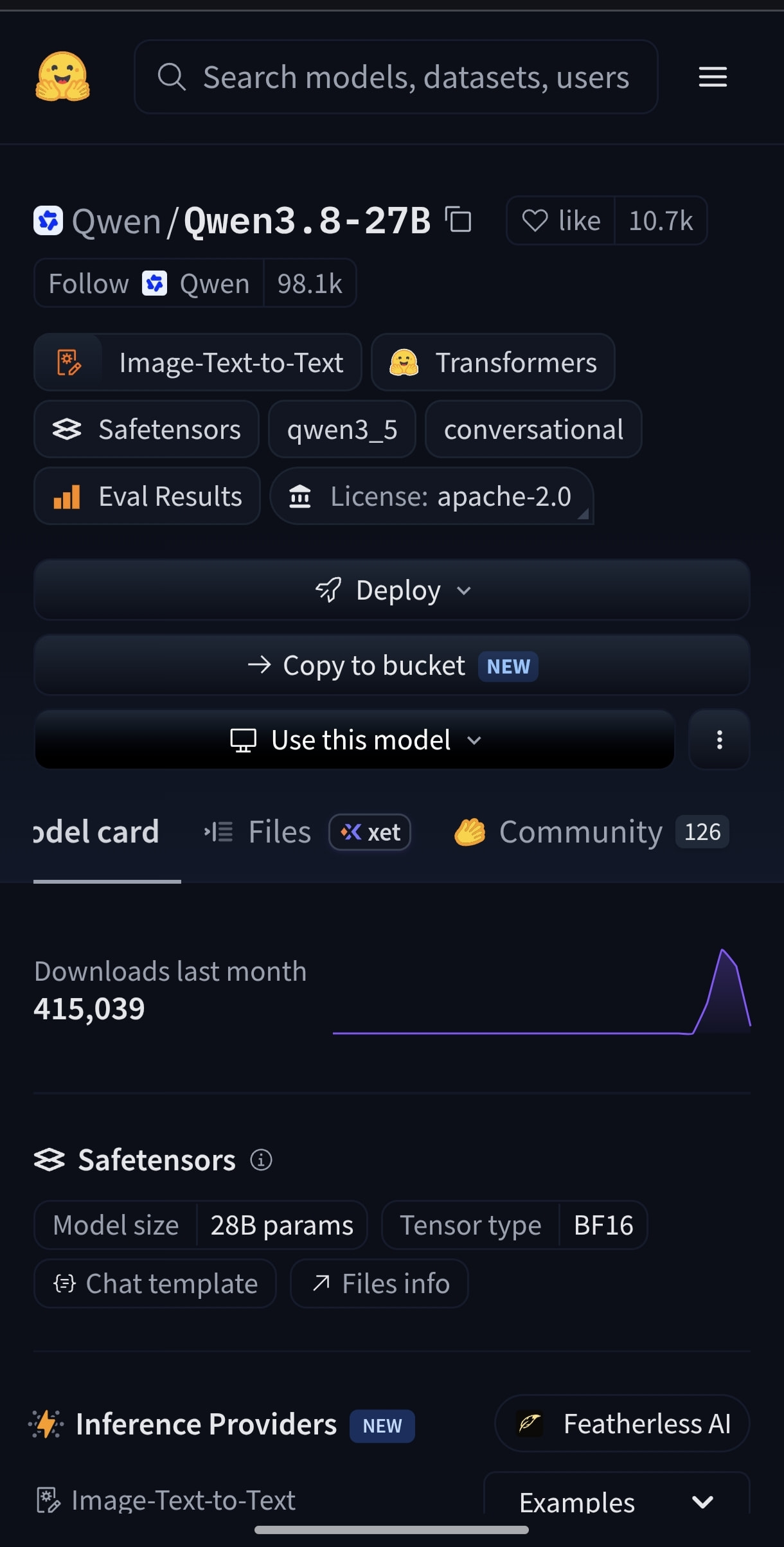The height and width of the screenshot is (1547, 784).
Task: Click the three-dot more options button
Action: (719, 740)
